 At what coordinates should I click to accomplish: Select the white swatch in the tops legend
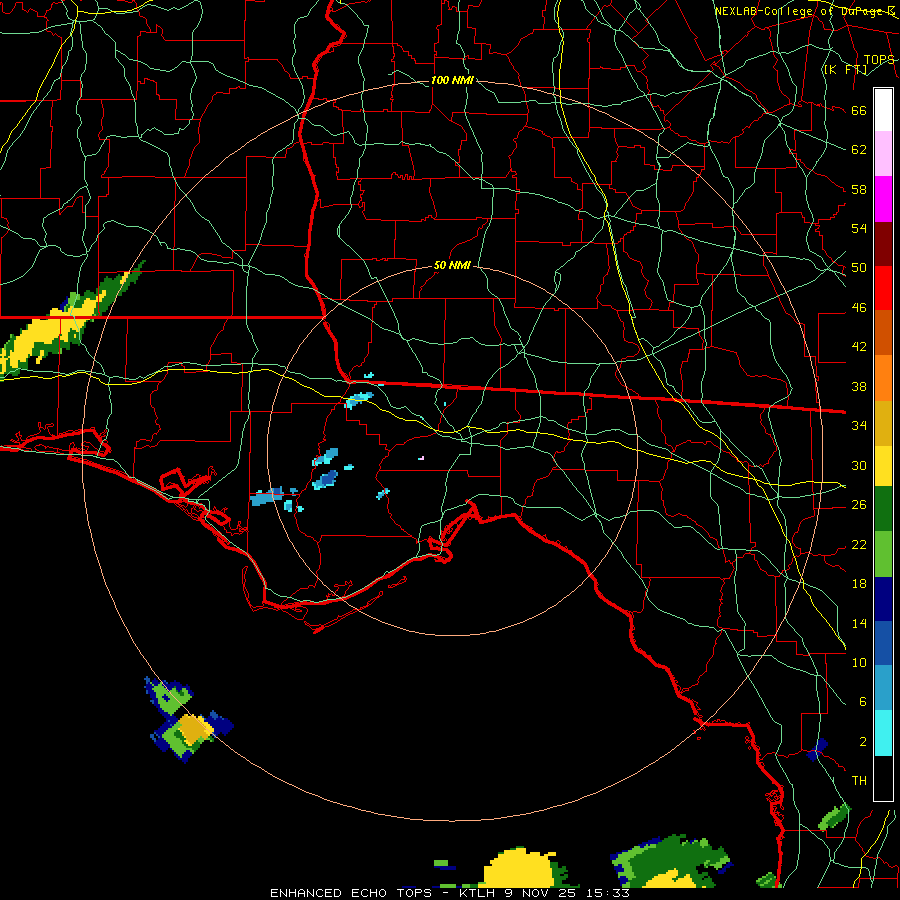click(883, 110)
